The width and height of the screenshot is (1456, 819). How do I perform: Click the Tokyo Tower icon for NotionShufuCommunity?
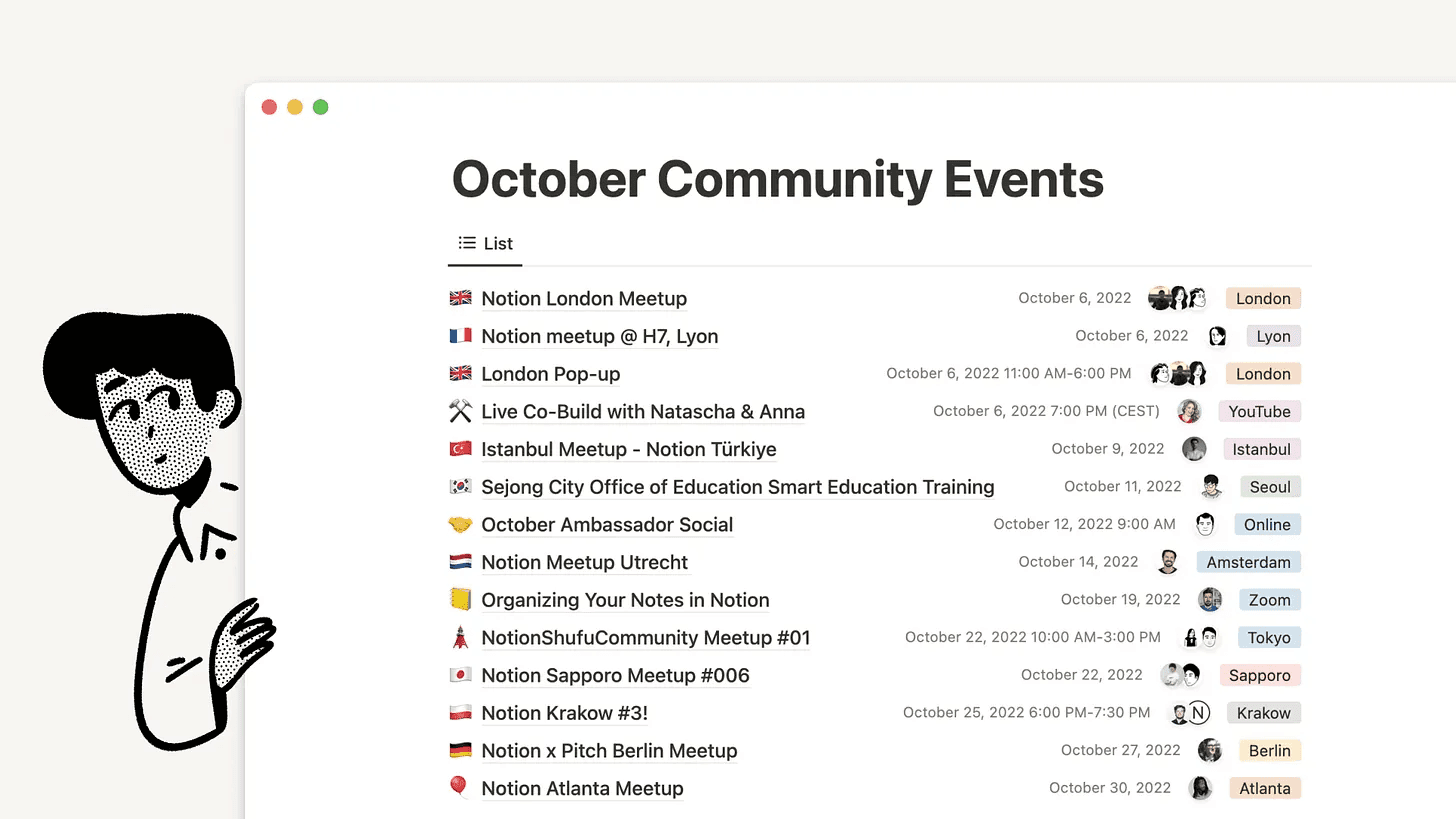point(460,637)
